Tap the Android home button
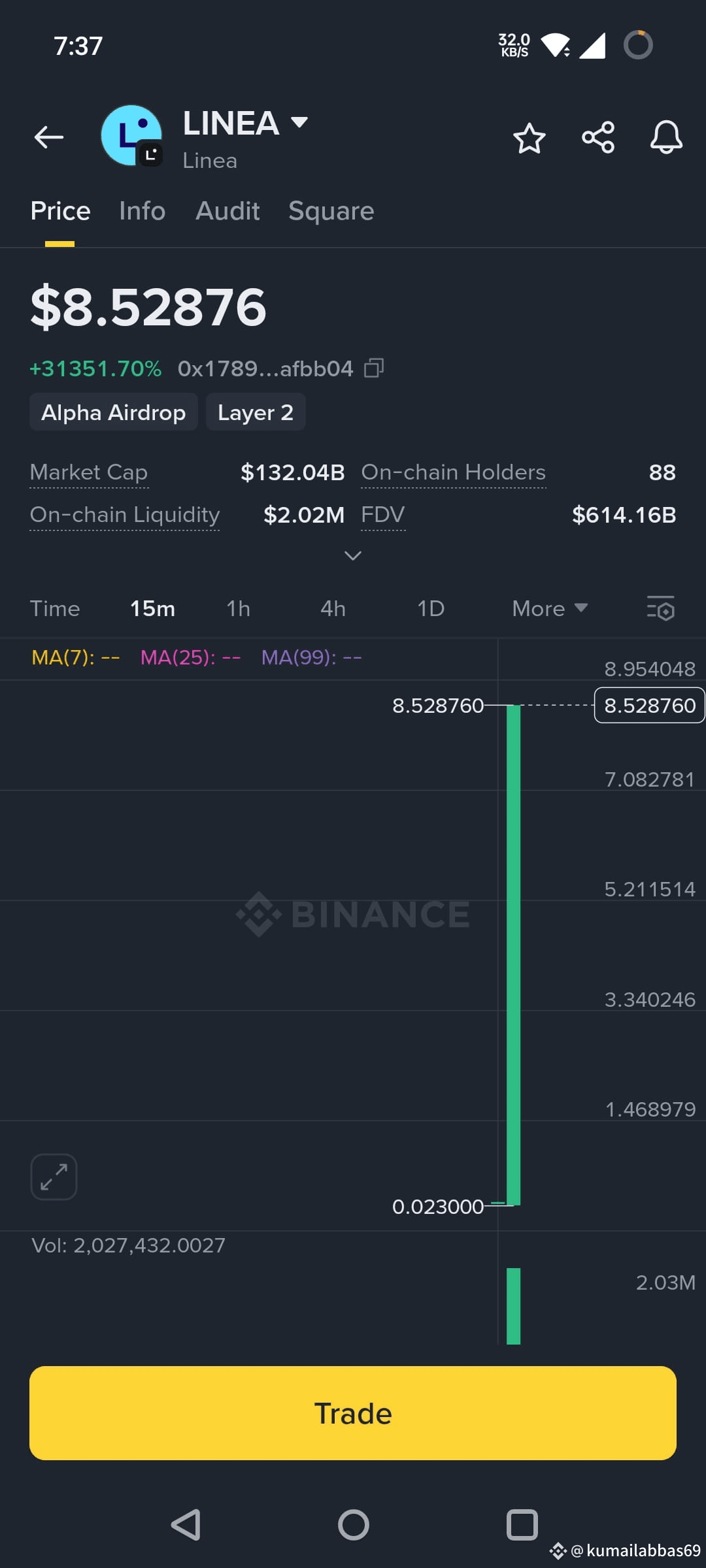 click(x=353, y=1525)
